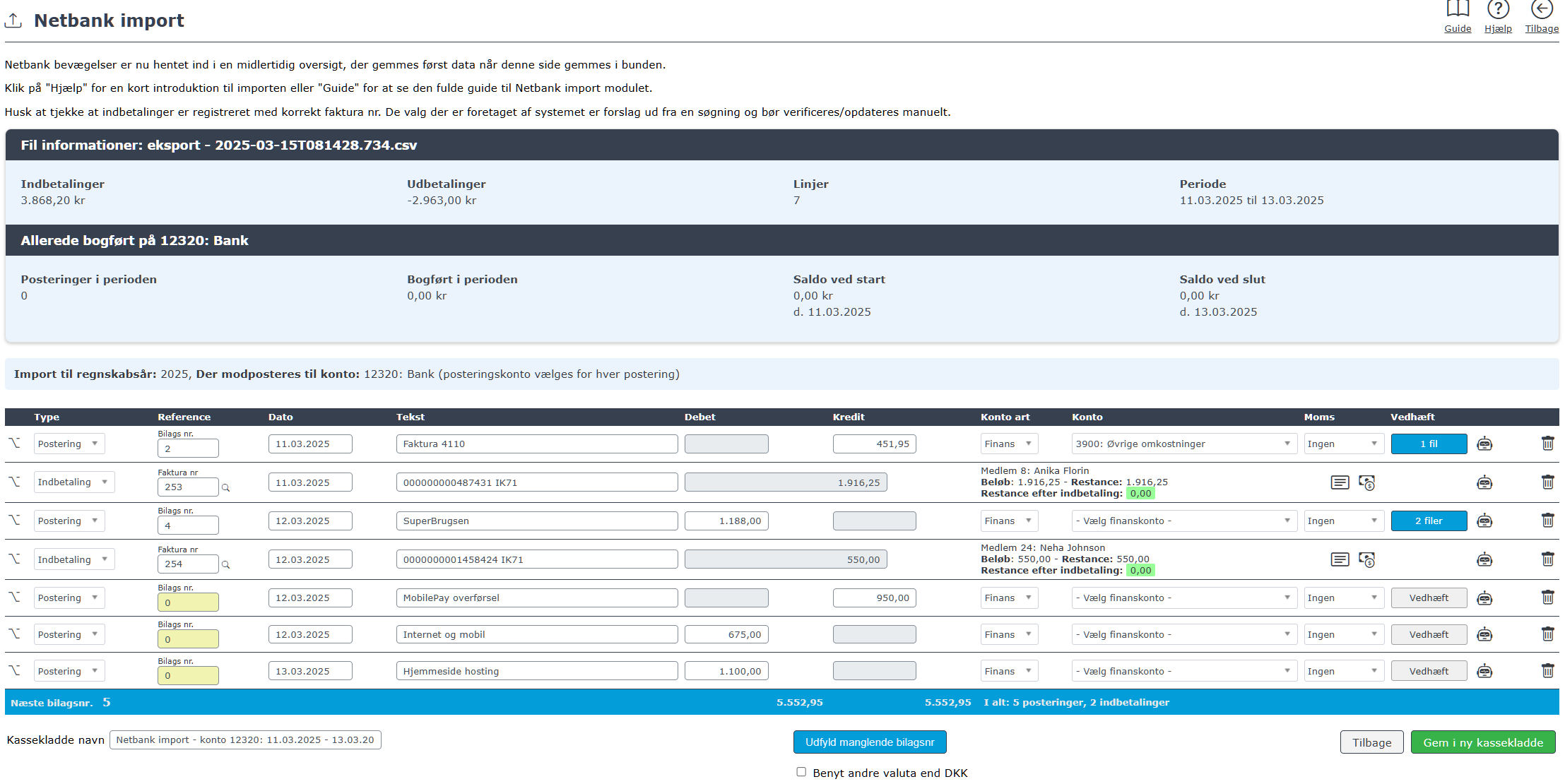Click the robot icon on the SuperBrugsen row

click(1485, 521)
